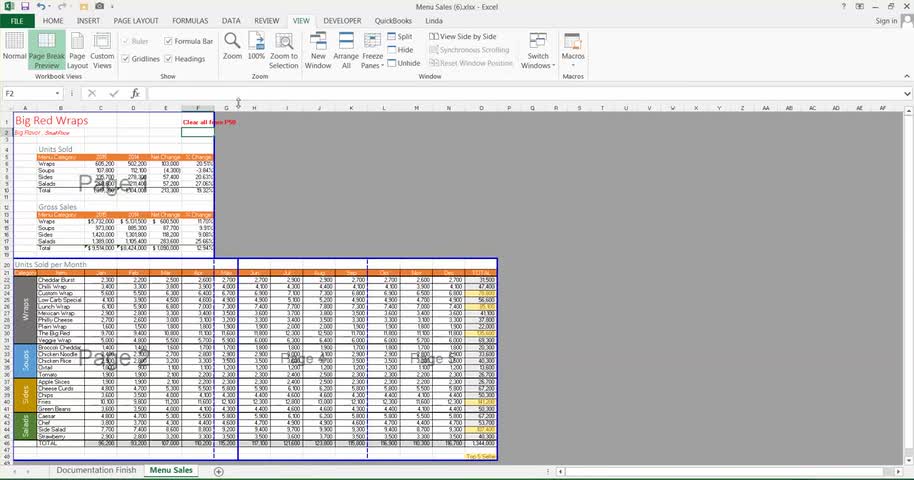The image size is (914, 480).
Task: Cancel formula entry X button
Action: pos(92,93)
